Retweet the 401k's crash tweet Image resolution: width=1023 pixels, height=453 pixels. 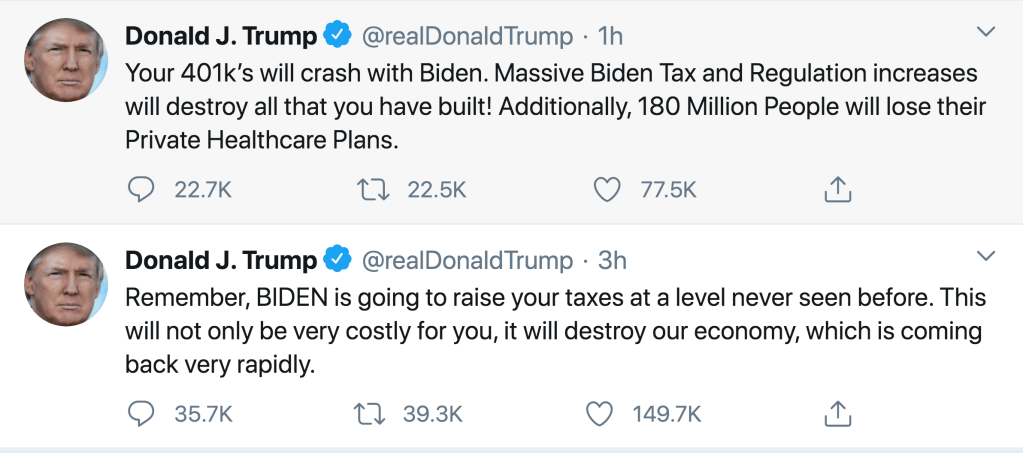(x=372, y=188)
